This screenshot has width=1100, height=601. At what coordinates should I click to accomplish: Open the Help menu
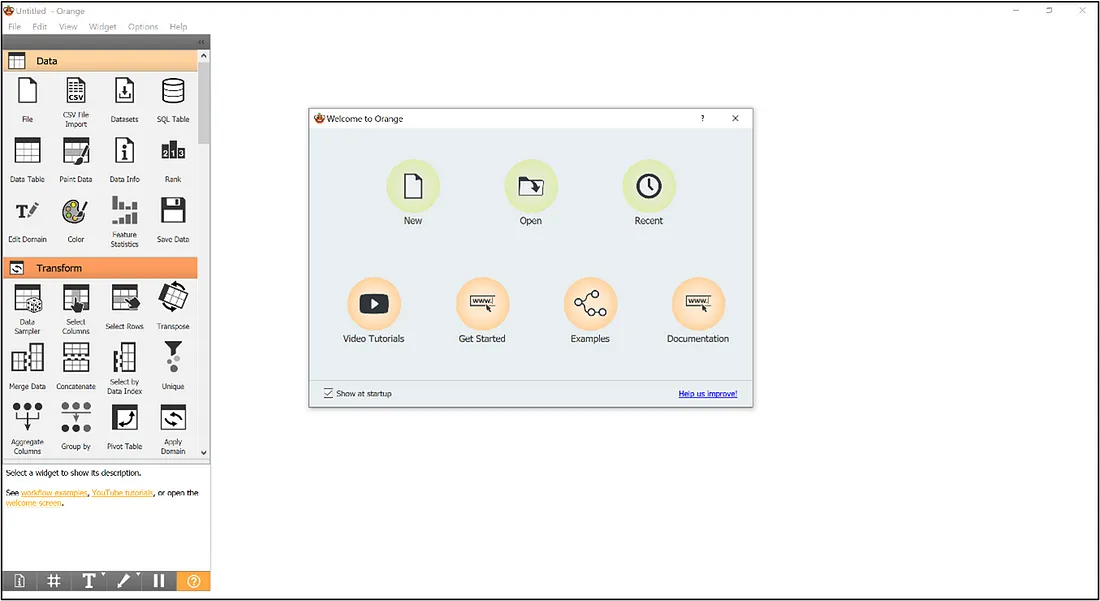(x=178, y=27)
